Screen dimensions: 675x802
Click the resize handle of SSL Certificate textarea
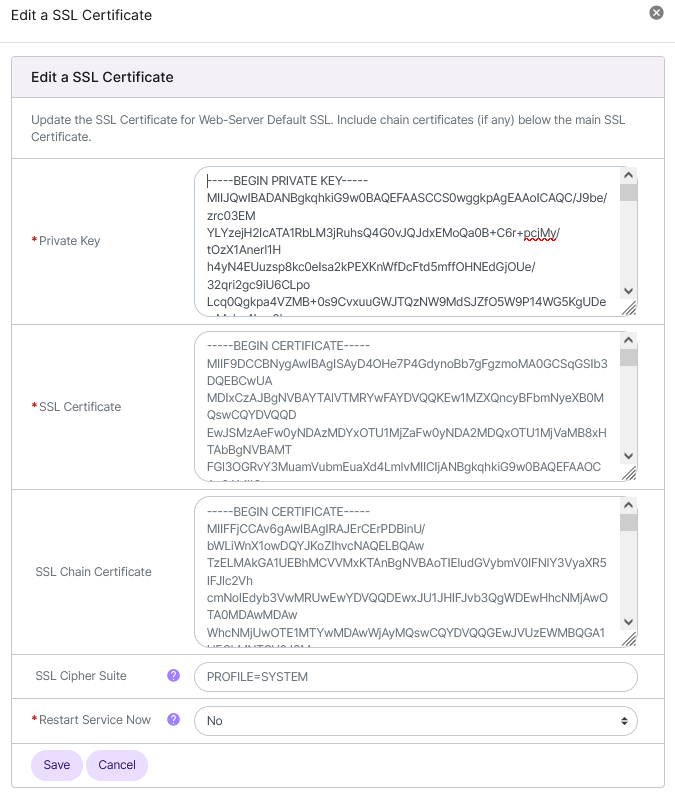point(629,471)
